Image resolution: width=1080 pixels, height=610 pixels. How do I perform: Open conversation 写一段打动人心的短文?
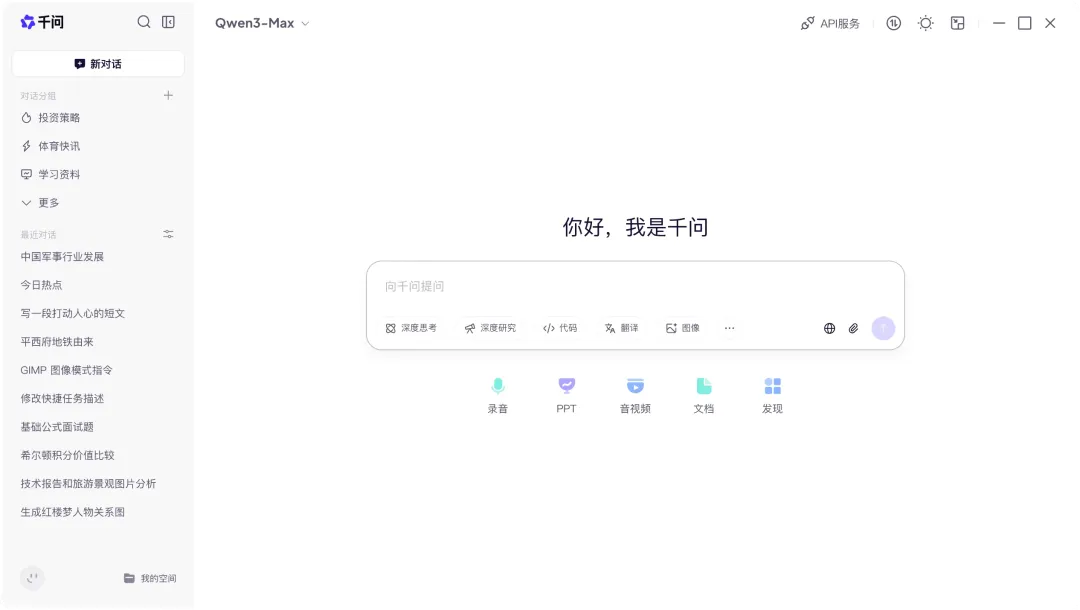coord(72,313)
